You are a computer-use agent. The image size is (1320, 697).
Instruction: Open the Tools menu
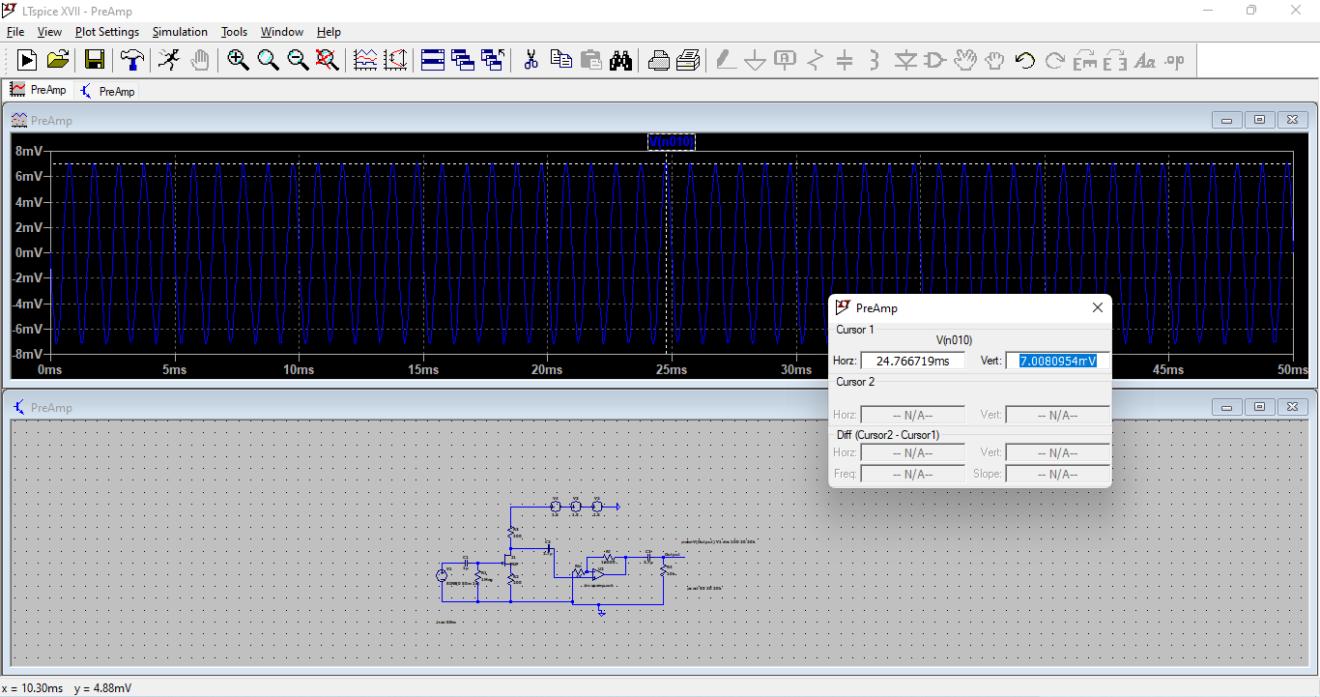[x=234, y=32]
